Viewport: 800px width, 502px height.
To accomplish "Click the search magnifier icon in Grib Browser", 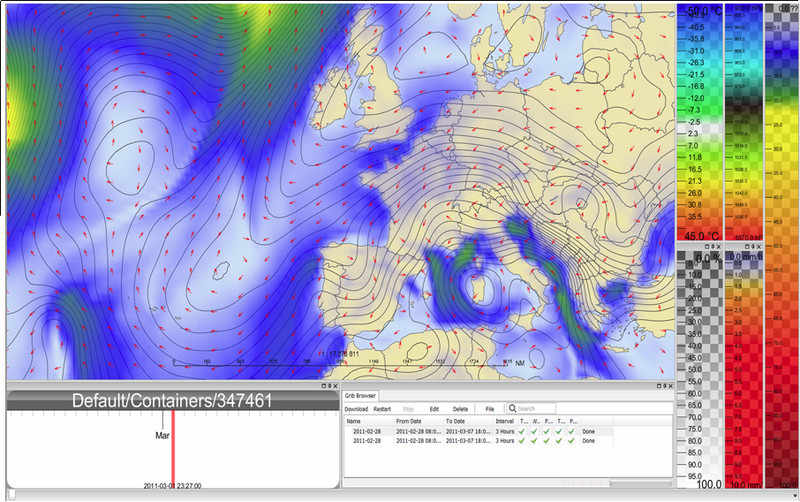I will pos(511,409).
